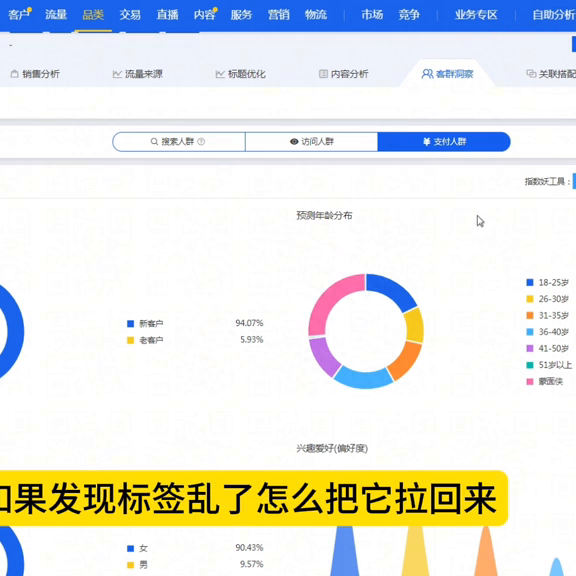Select the 品类 top menu
The width and height of the screenshot is (576, 576).
93,15
